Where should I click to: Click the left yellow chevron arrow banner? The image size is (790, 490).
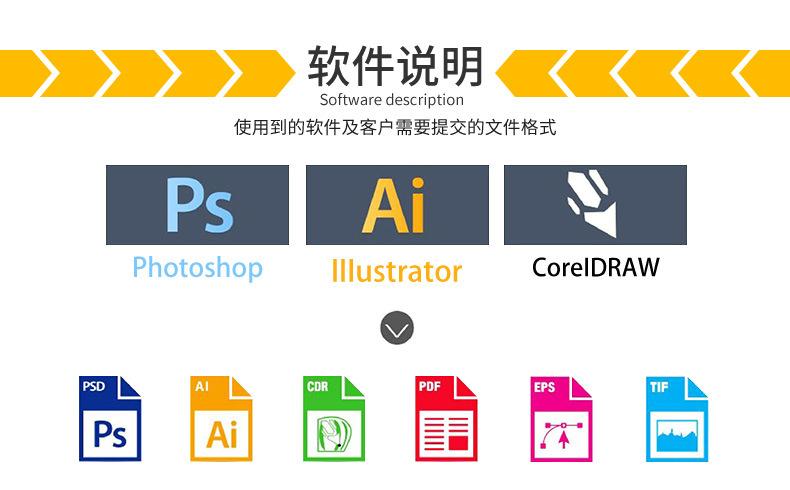(148, 73)
